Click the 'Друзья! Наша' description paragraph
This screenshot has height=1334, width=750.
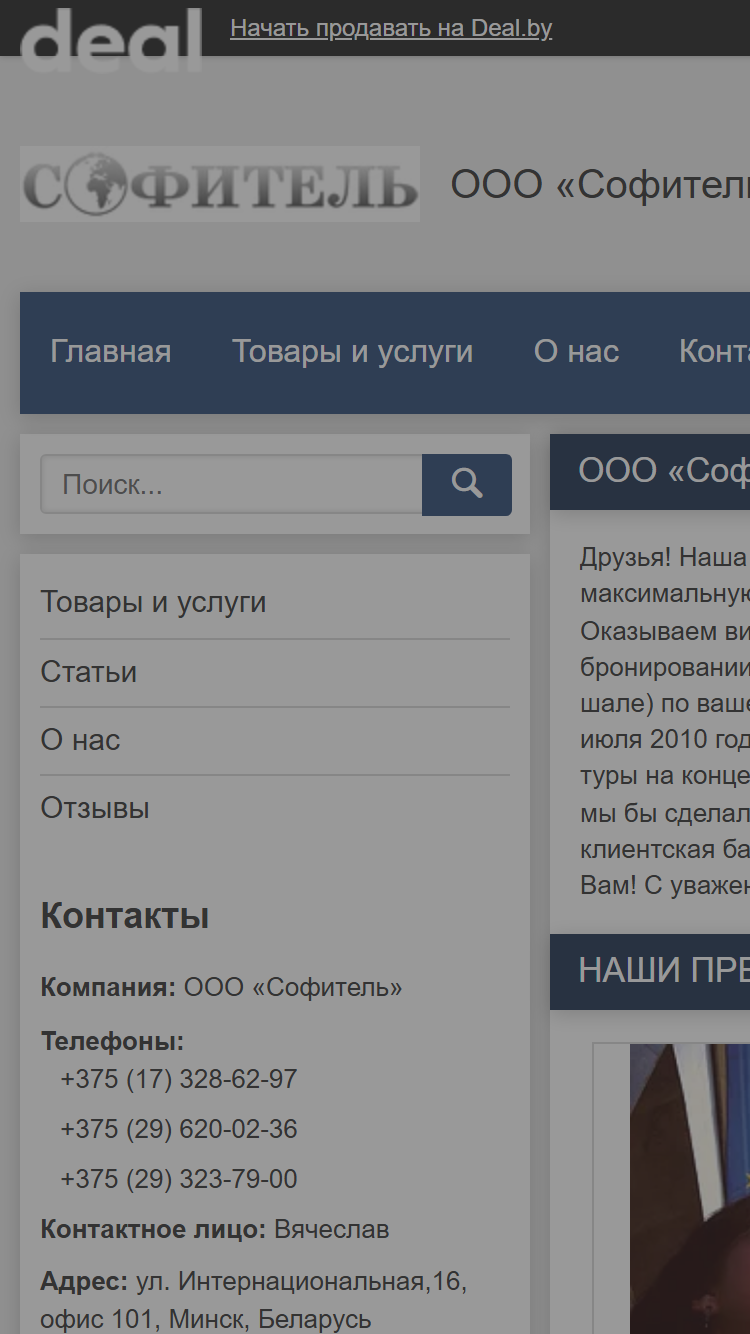coord(664,721)
